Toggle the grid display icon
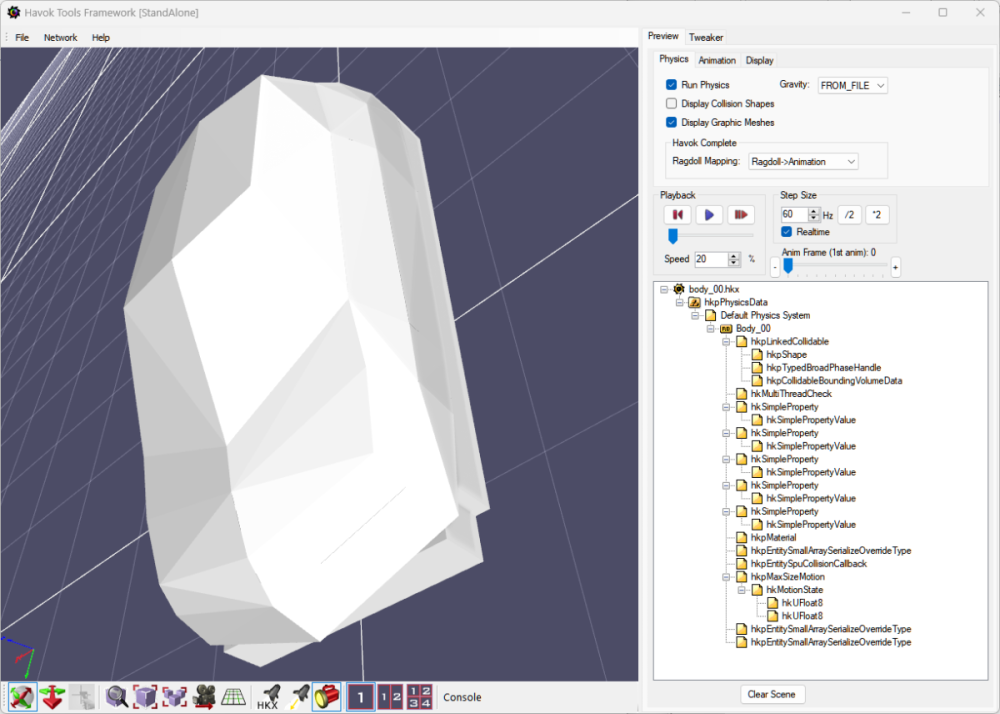 coord(233,696)
